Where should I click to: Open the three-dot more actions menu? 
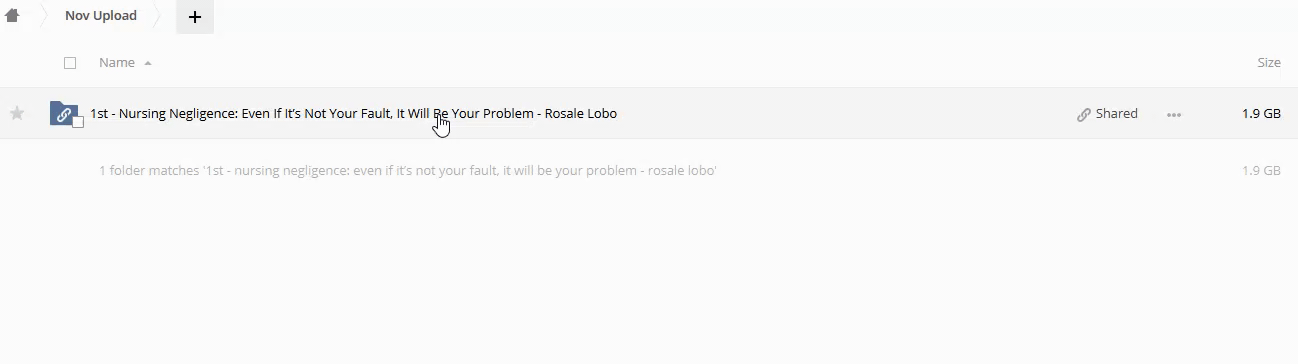tap(1174, 115)
